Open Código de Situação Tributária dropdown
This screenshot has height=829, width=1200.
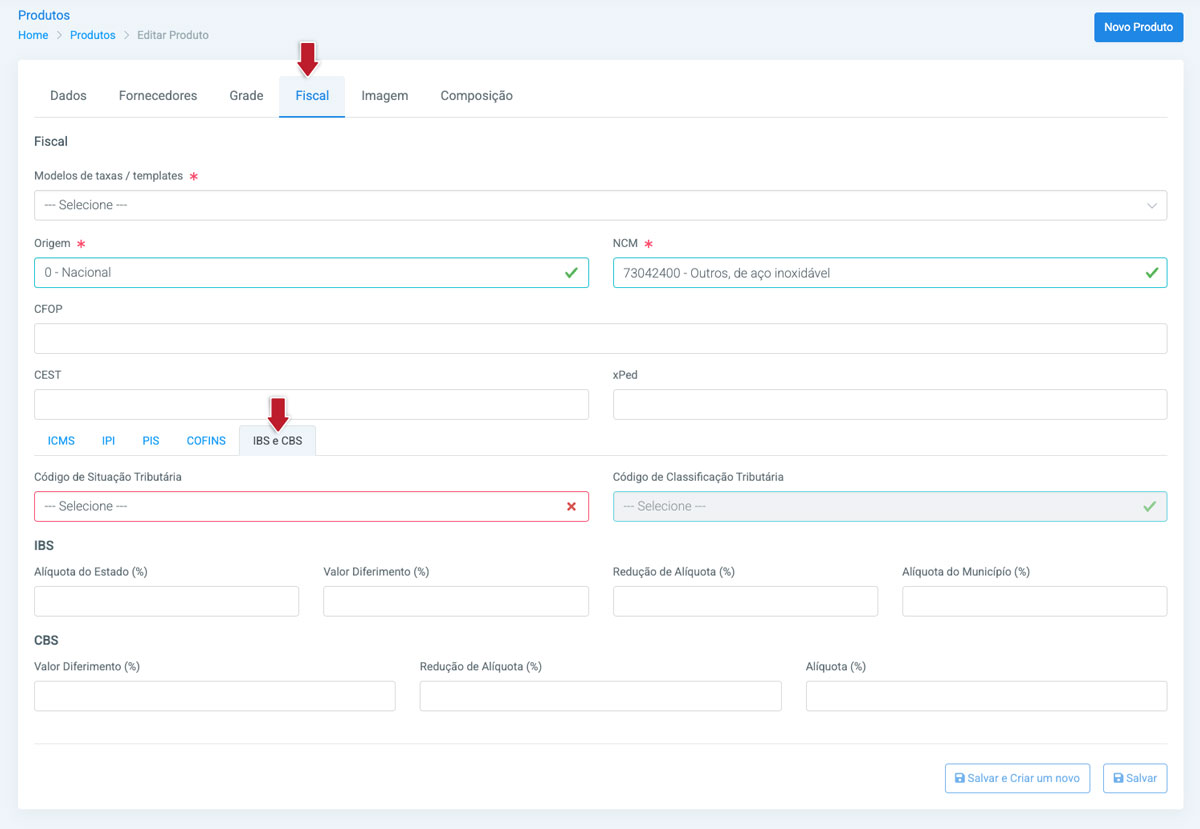click(300, 507)
